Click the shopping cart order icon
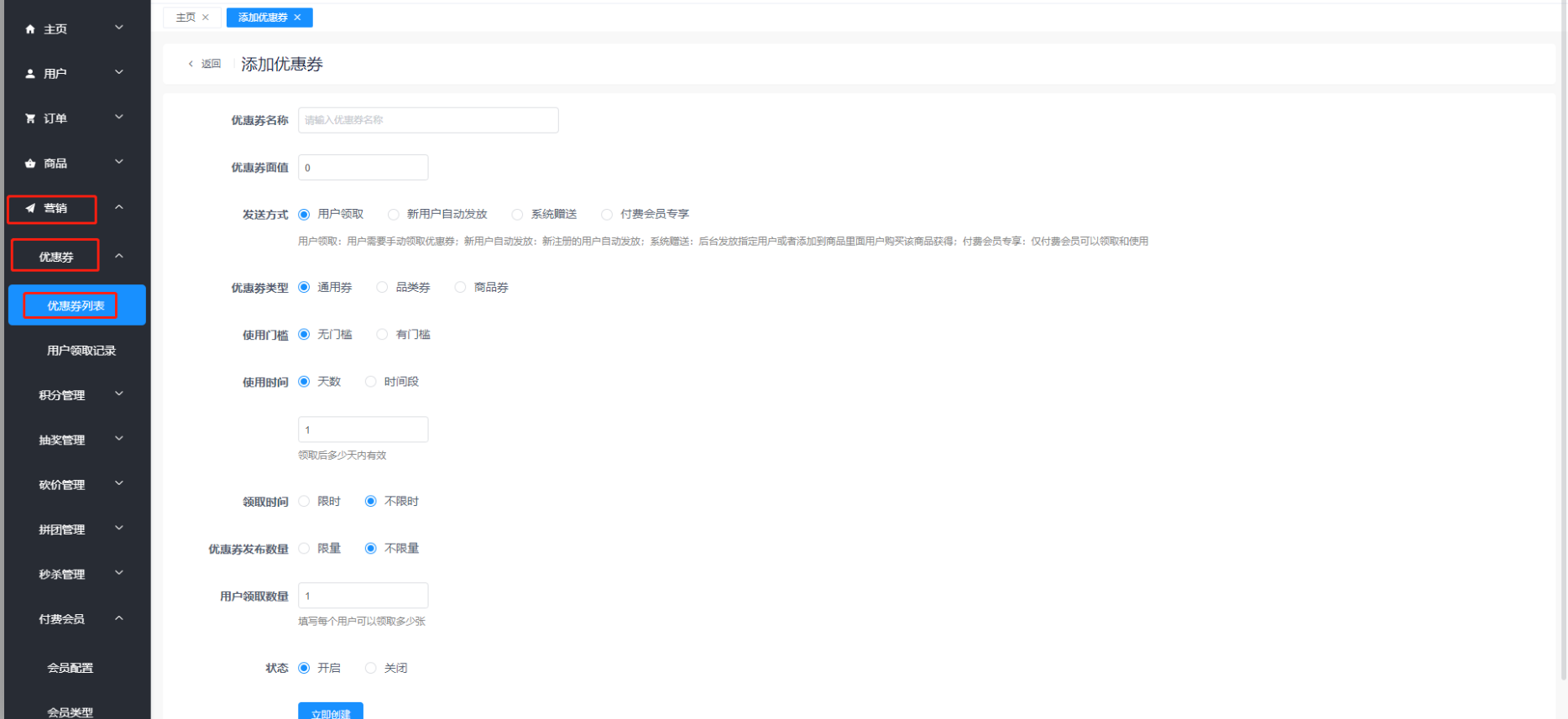 click(30, 118)
